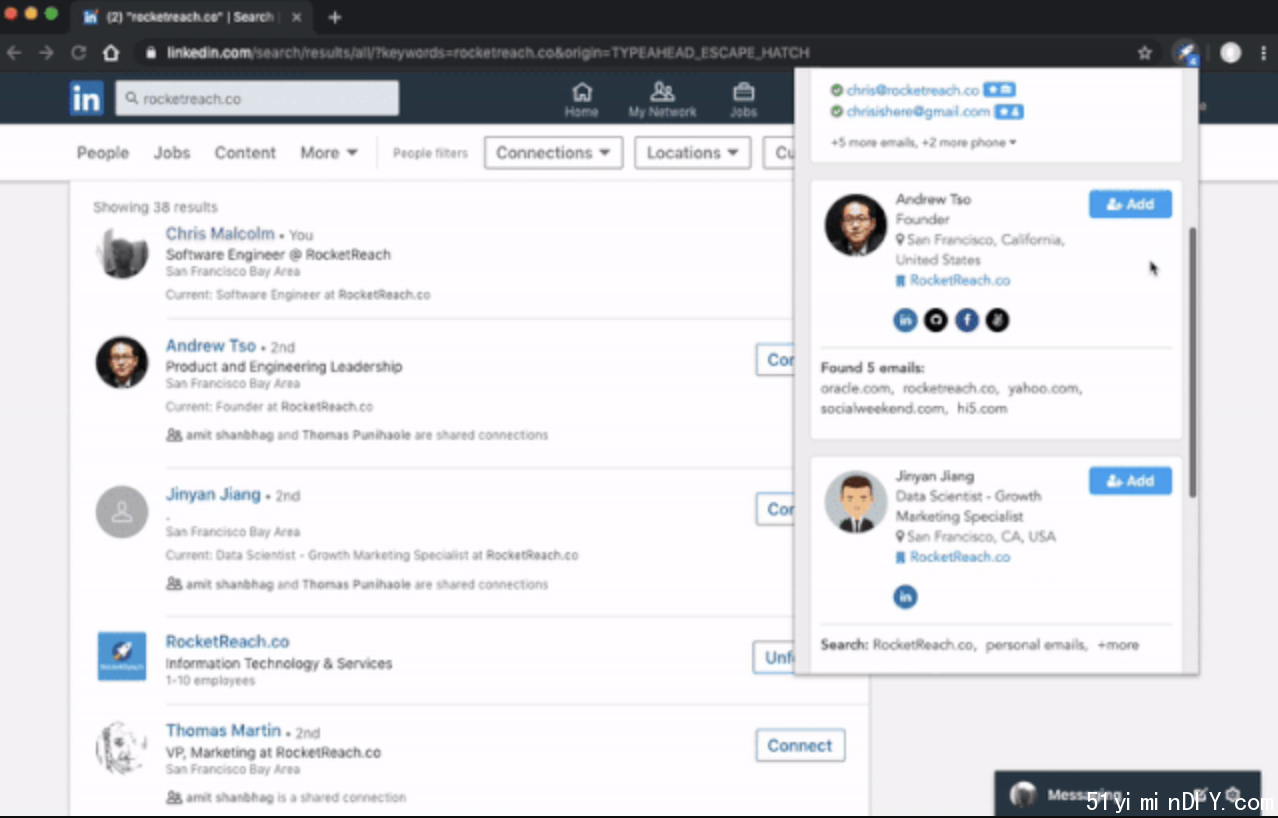Go back to the previous page

[x=14, y=53]
